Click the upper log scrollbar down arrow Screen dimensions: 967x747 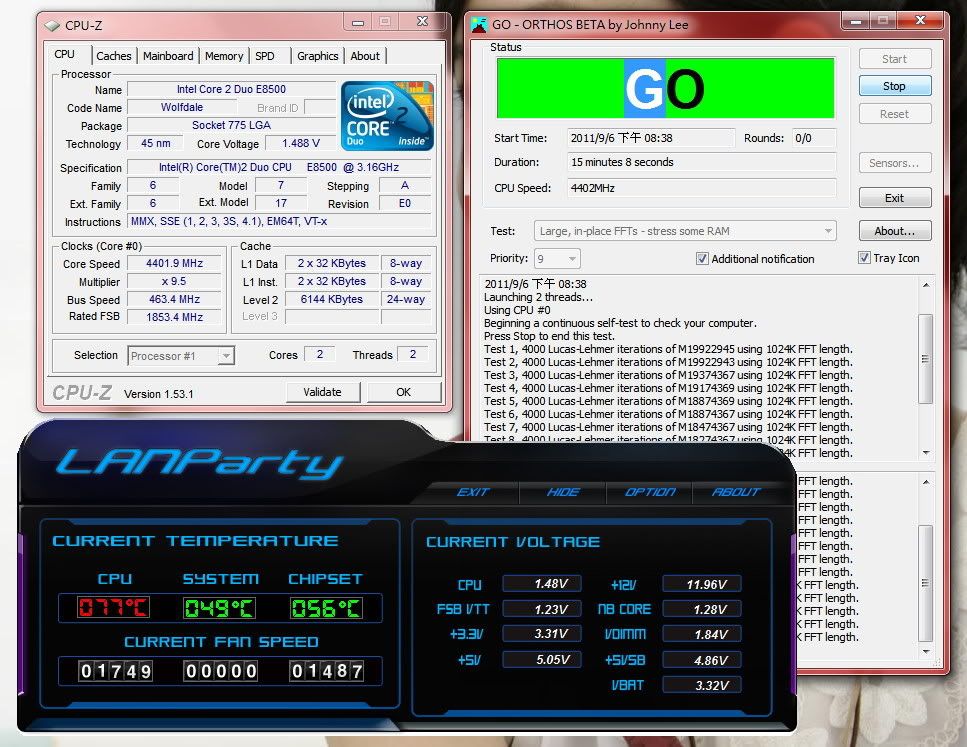click(x=926, y=453)
